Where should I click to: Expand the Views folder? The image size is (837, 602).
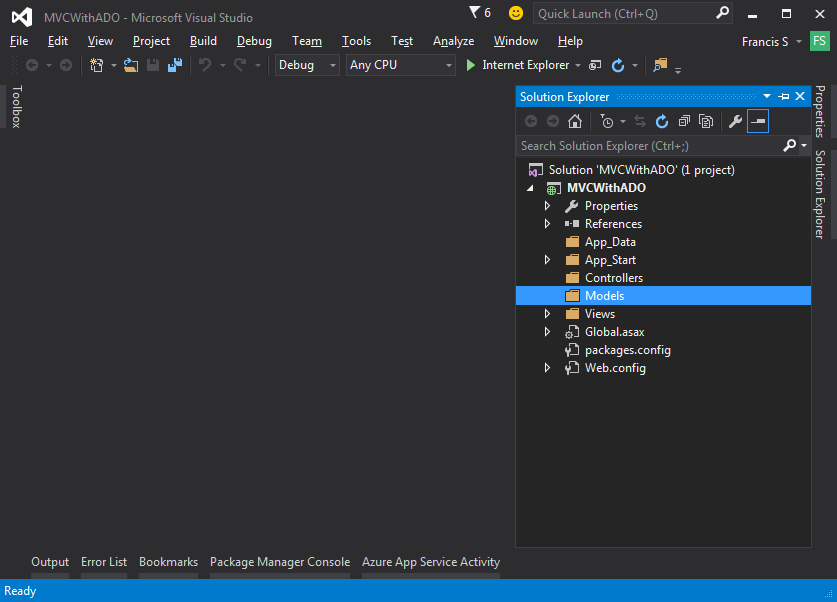pyautogui.click(x=547, y=314)
